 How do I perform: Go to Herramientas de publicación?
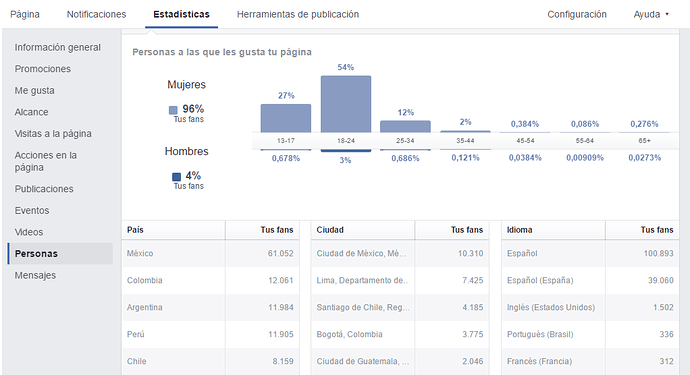[x=298, y=15]
